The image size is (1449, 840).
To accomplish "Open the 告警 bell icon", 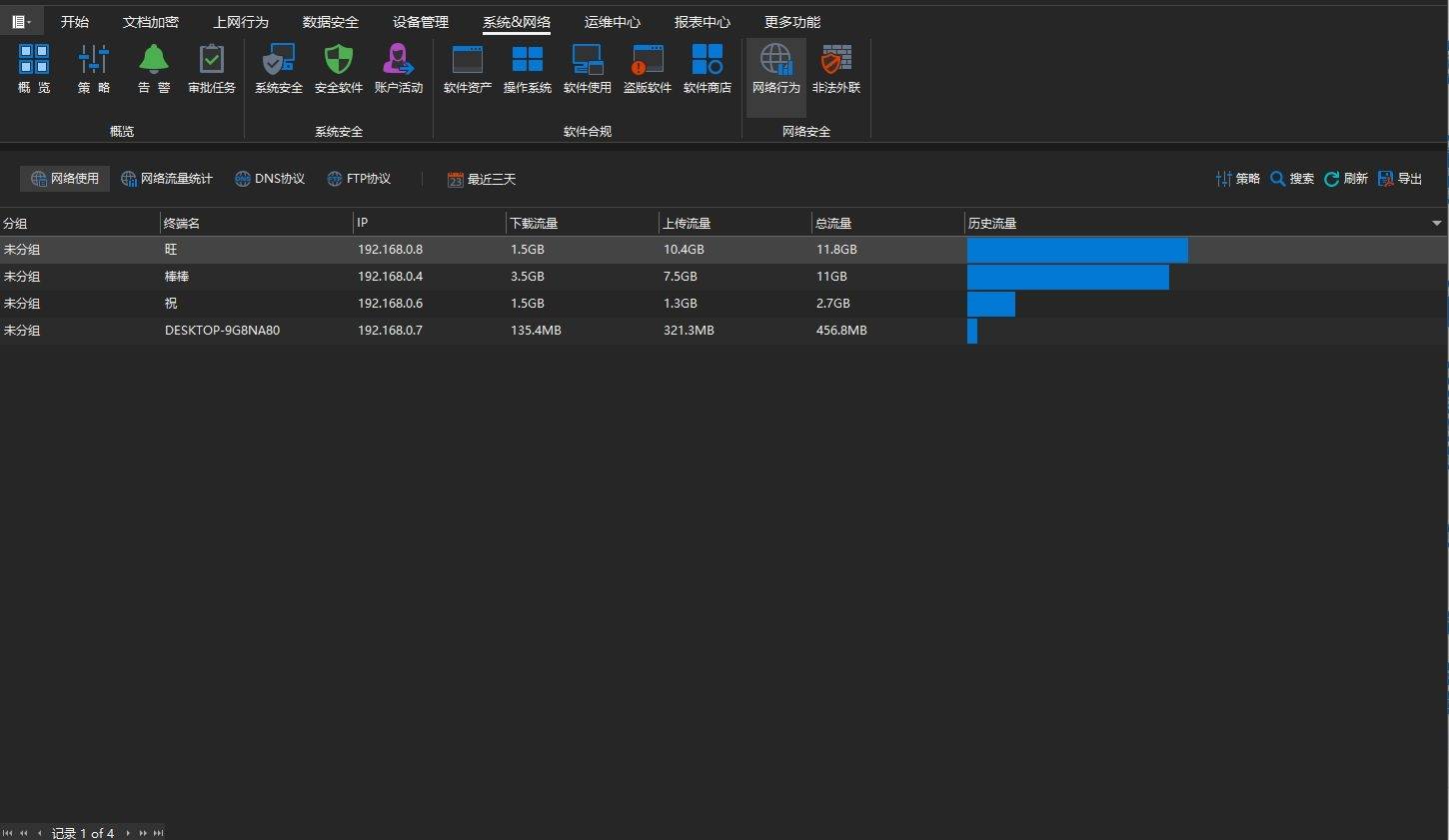I will [x=154, y=69].
